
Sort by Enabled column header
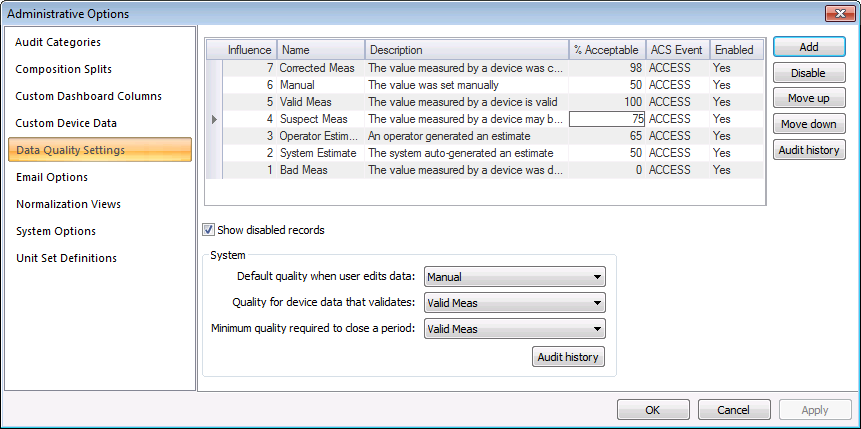736,50
